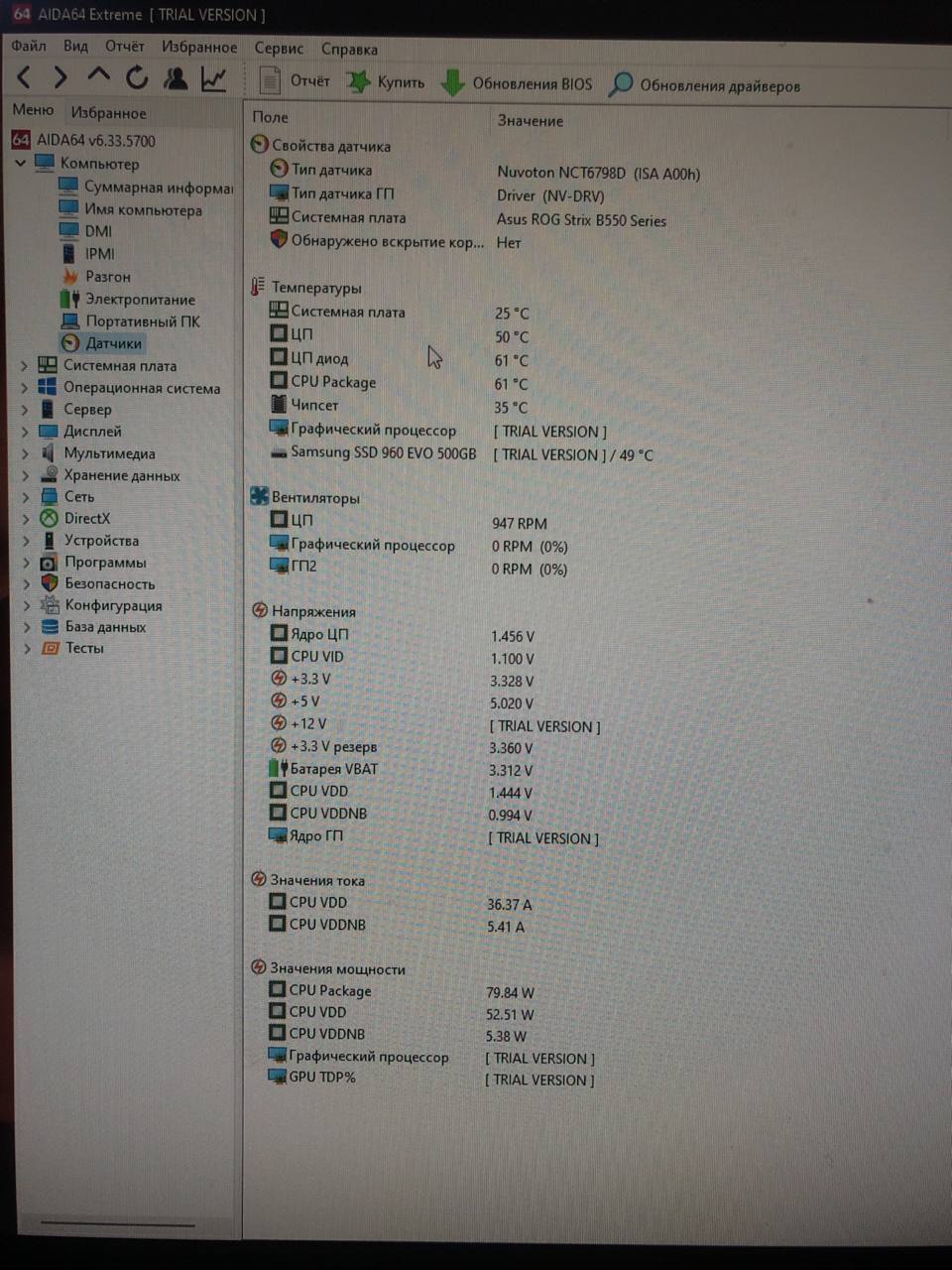This screenshot has width=952, height=1270.
Task: Open the Справка menu
Action: pos(349,49)
